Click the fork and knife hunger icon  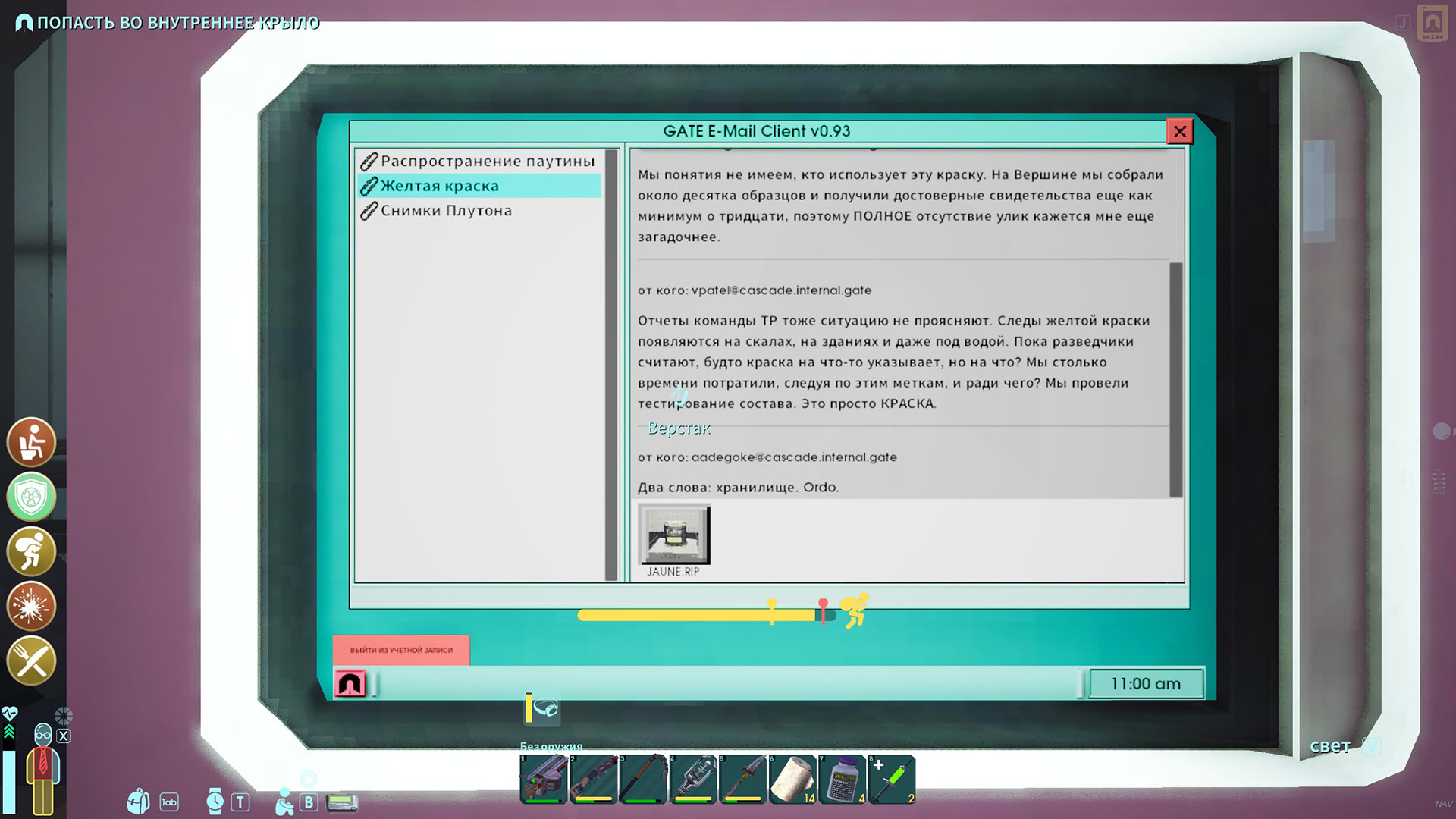click(31, 661)
